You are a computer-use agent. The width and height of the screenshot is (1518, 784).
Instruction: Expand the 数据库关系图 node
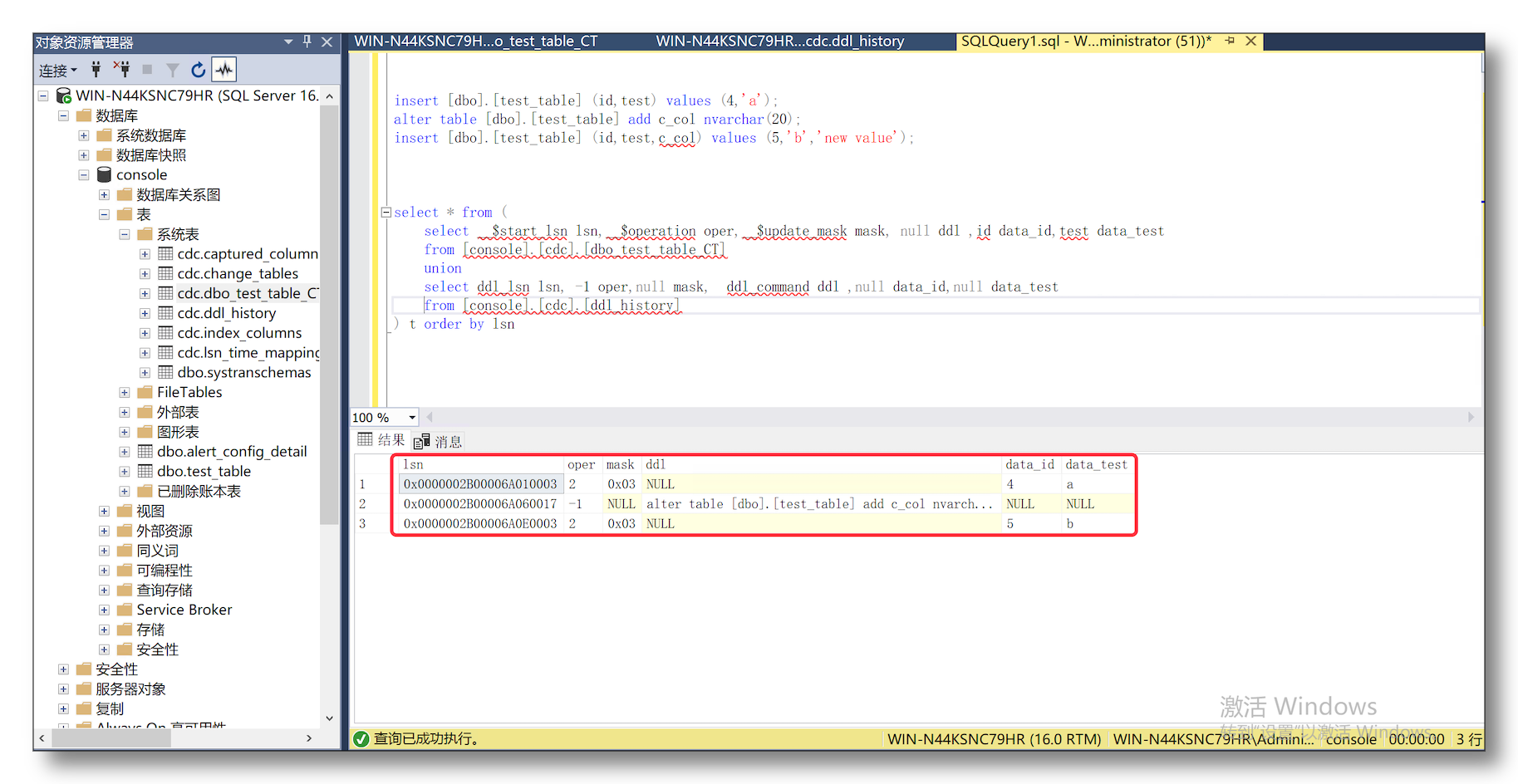104,194
